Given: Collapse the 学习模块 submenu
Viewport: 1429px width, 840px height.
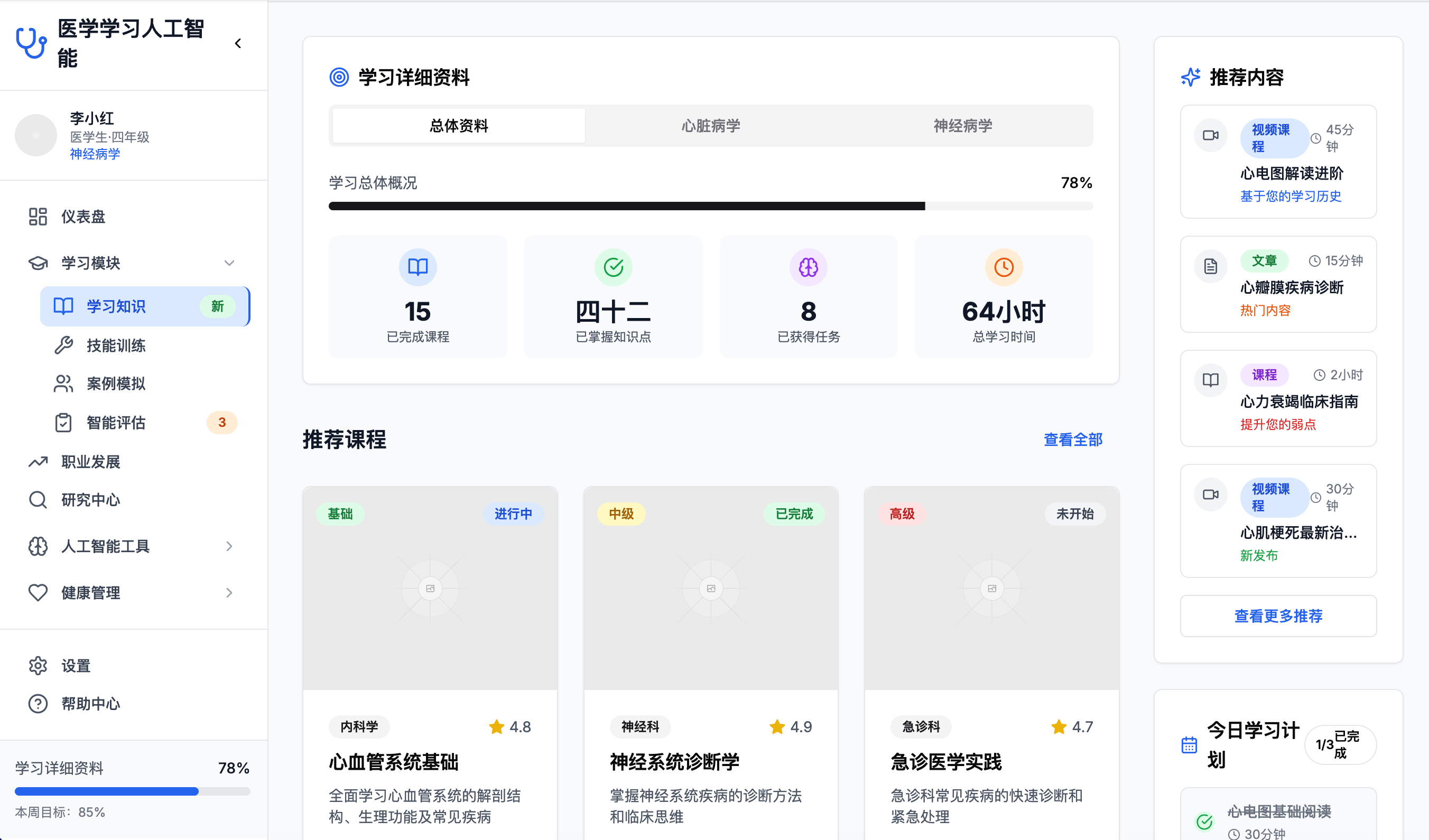Looking at the screenshot, I should coord(229,263).
